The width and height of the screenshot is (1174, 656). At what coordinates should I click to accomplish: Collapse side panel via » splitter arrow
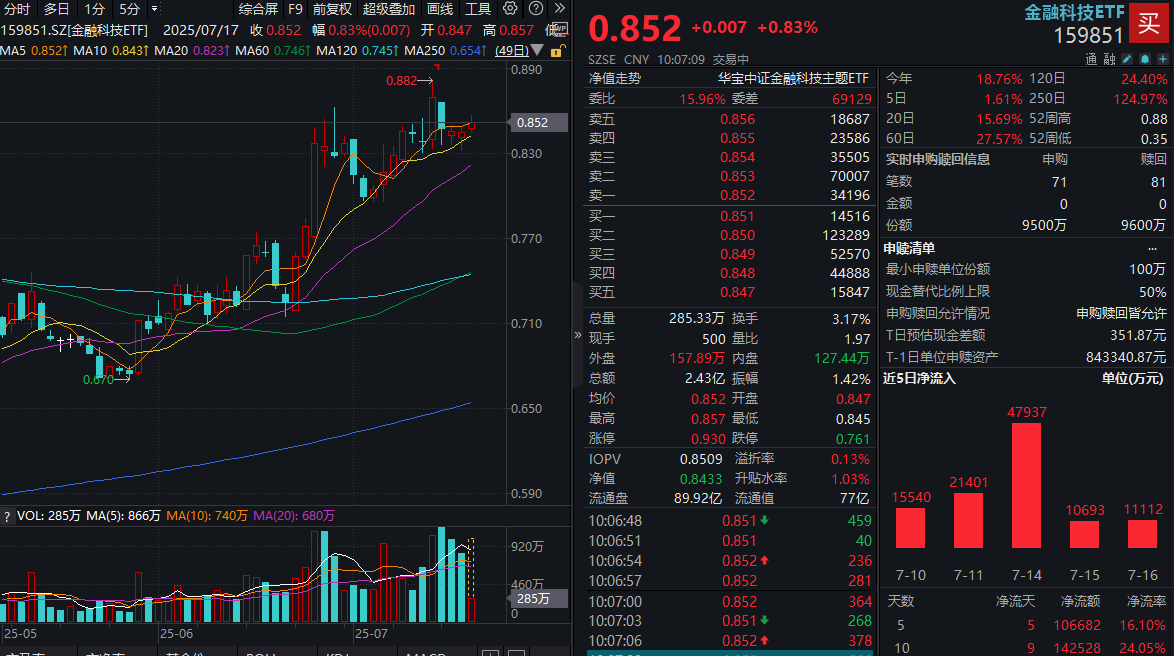tap(577, 335)
